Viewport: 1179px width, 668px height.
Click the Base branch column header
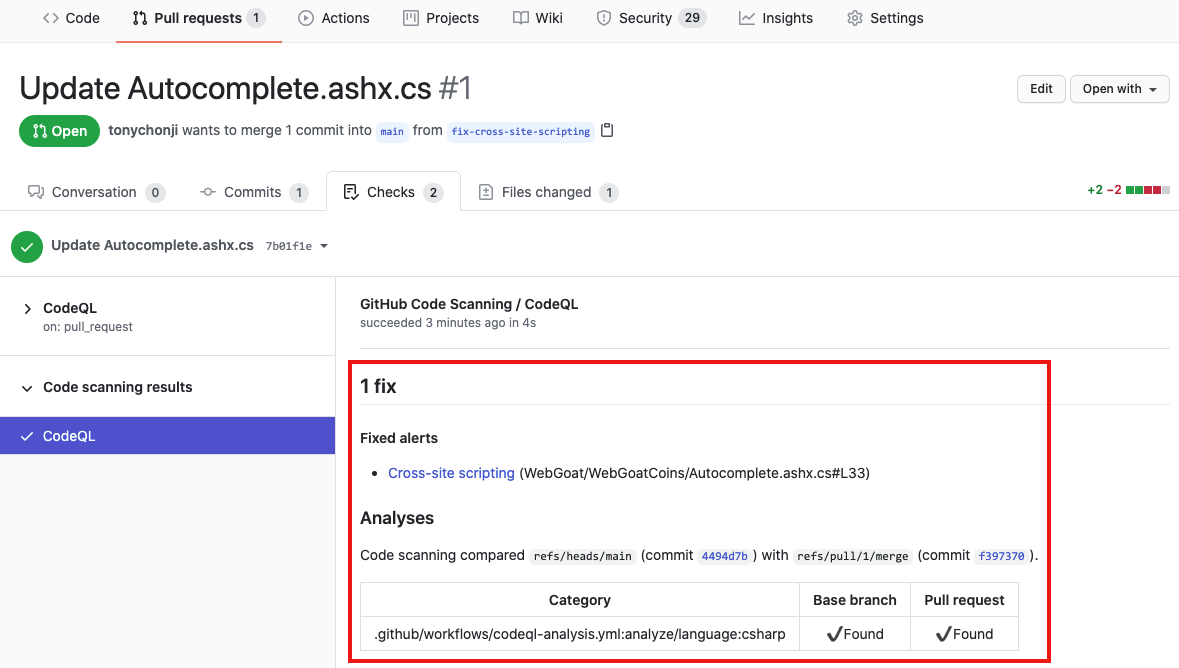pos(855,600)
